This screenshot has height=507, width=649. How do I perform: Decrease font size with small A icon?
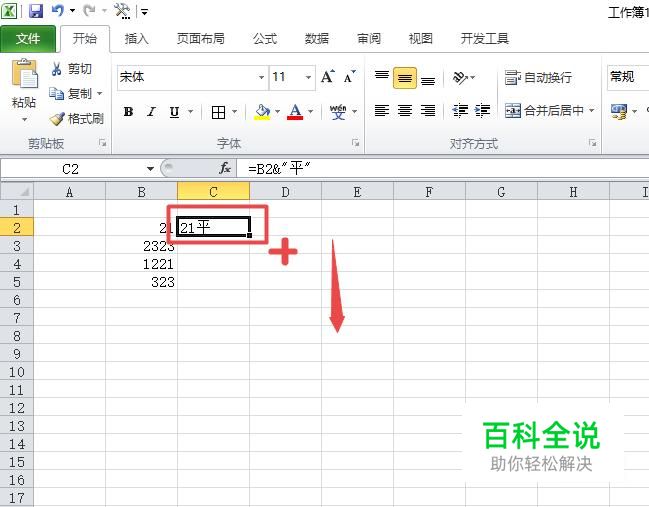pos(349,77)
